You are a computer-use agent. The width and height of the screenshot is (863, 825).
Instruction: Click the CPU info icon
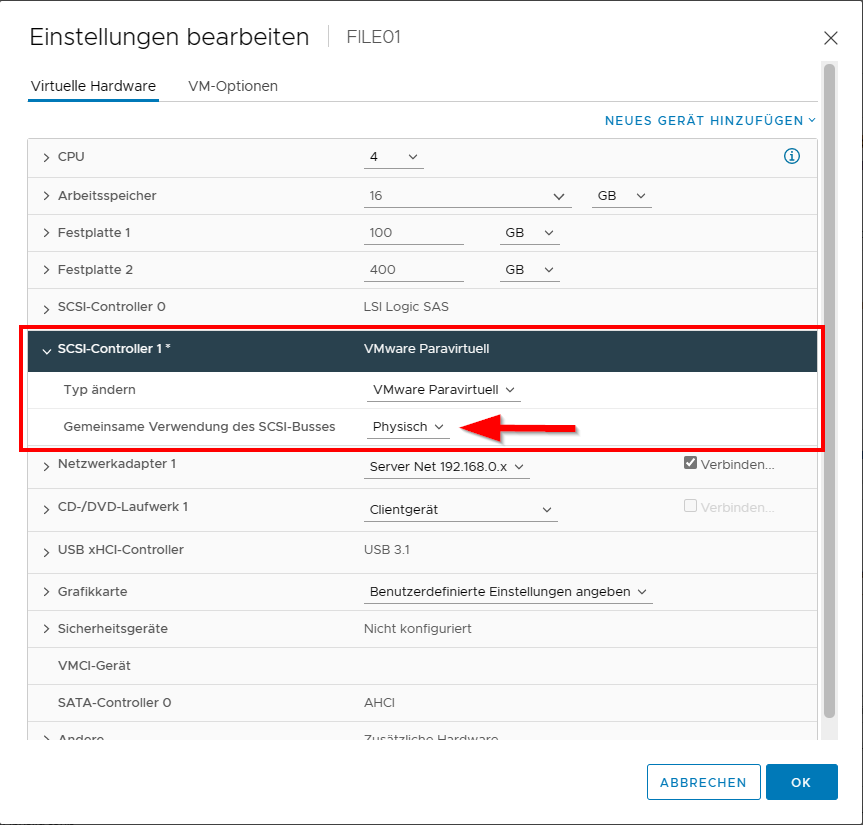(792, 157)
